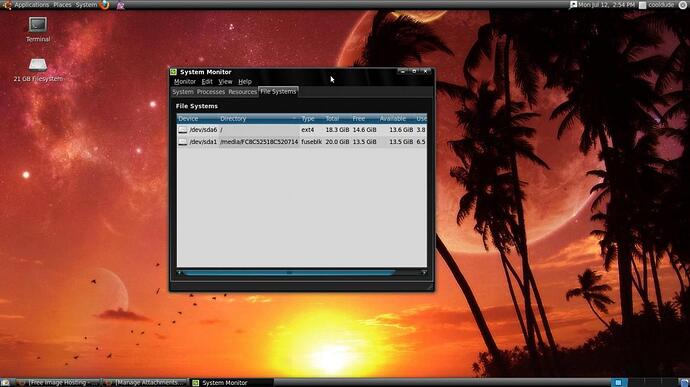Open the Applications menu
The image size is (690, 387).
[31, 5]
